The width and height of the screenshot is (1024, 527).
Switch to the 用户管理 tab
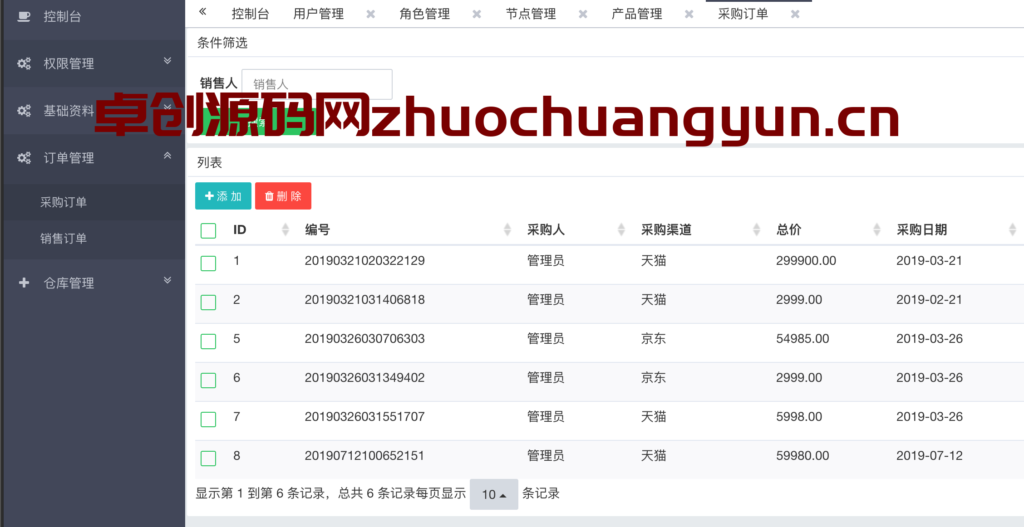tap(319, 14)
